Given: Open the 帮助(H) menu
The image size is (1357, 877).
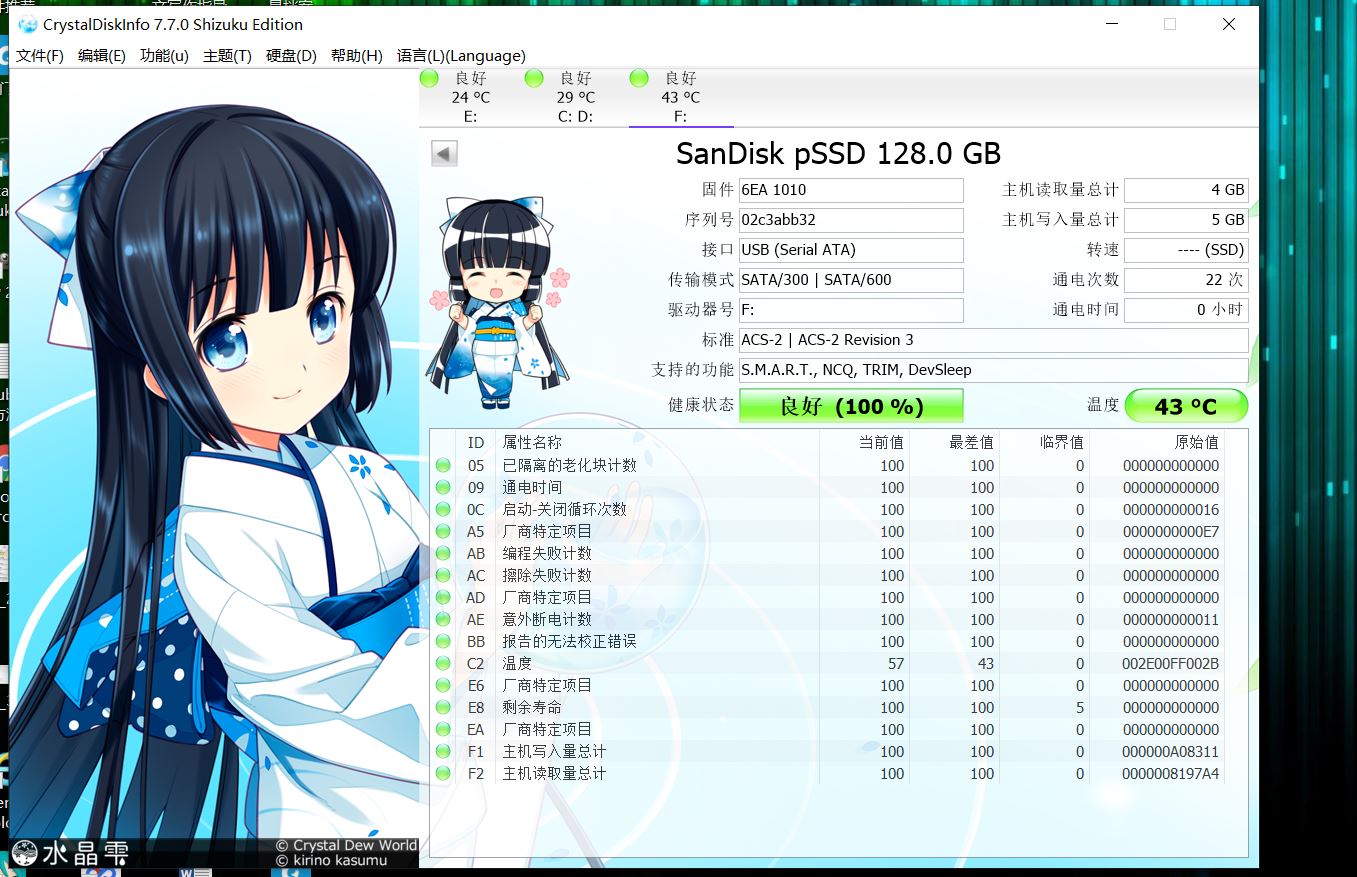Looking at the screenshot, I should click(x=357, y=56).
